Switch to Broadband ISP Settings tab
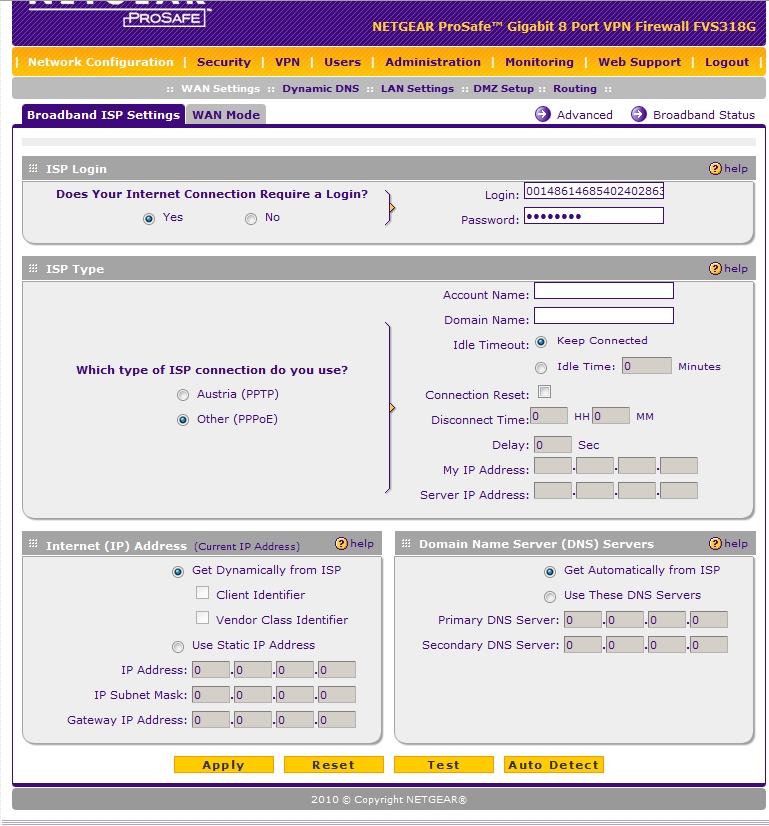 pyautogui.click(x=103, y=115)
